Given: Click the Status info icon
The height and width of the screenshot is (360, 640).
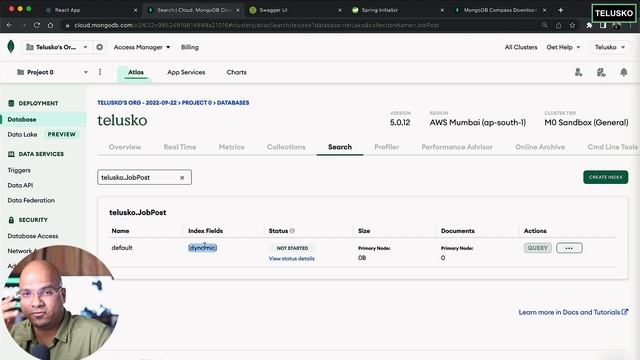Looking at the screenshot, I should [x=292, y=231].
